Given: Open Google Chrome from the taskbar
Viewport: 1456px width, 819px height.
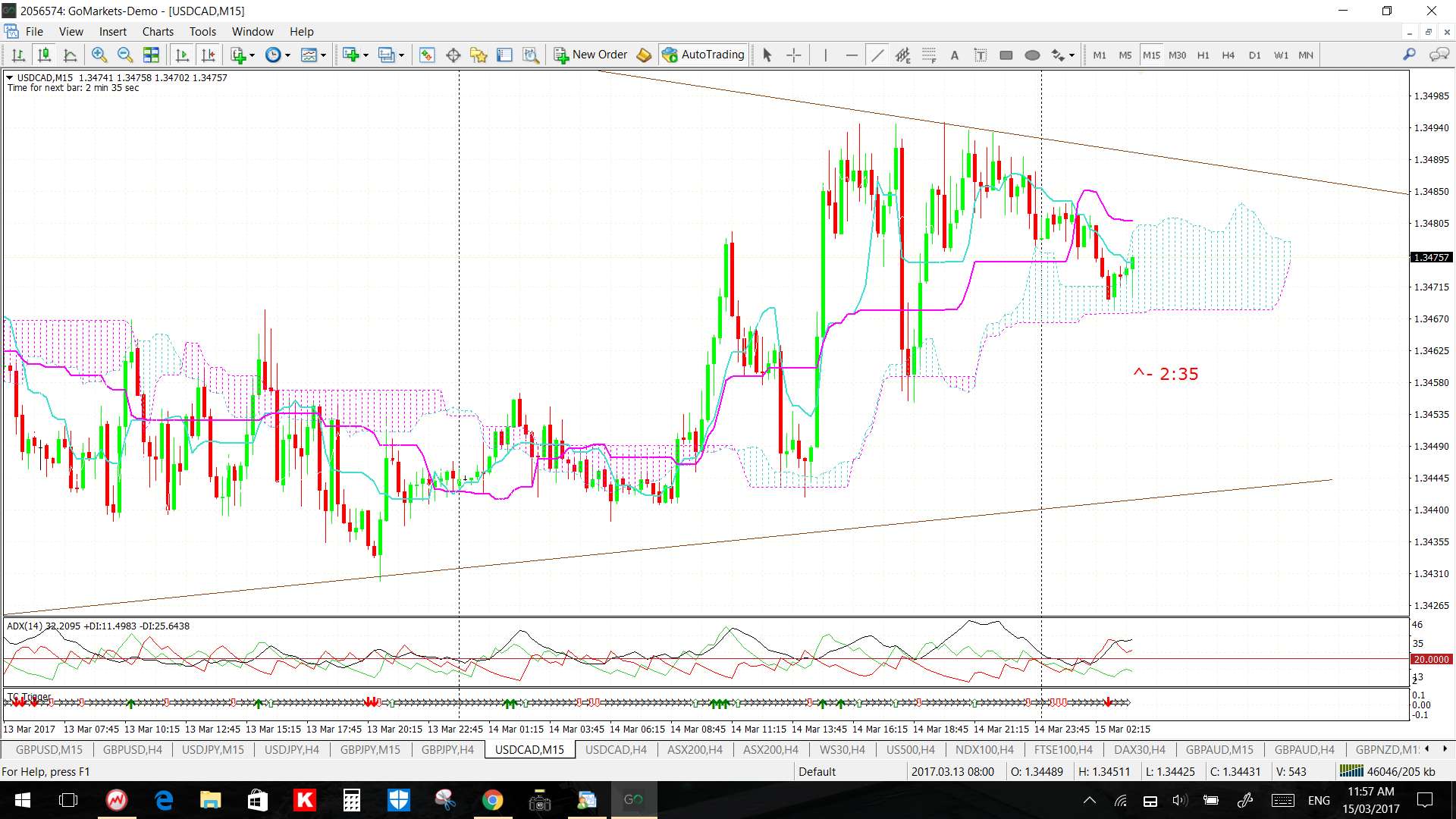Looking at the screenshot, I should click(492, 800).
